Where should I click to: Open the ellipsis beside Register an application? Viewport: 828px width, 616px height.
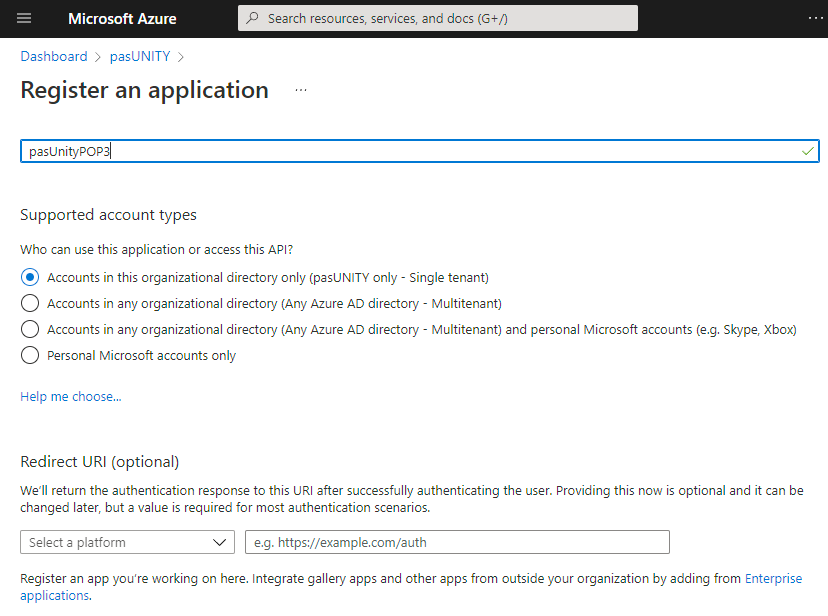pos(301,90)
